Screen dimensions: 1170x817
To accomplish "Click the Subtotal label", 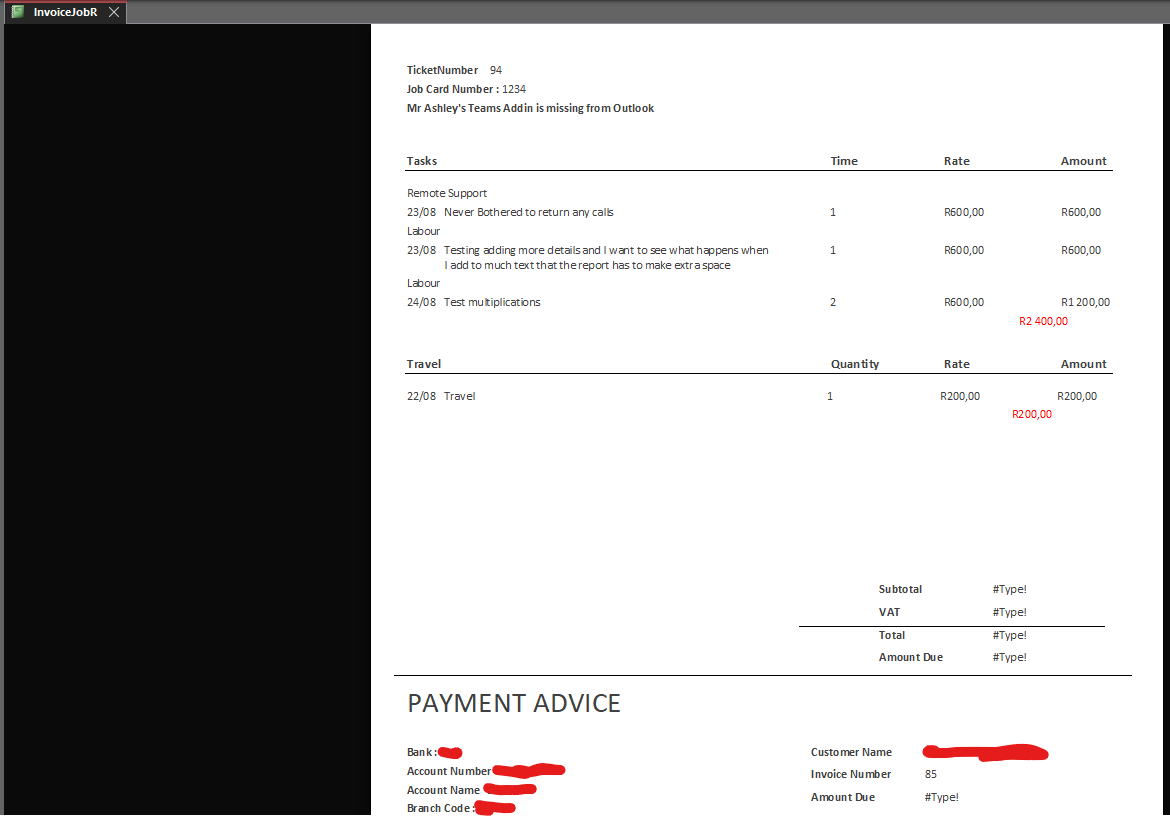I will [x=900, y=589].
